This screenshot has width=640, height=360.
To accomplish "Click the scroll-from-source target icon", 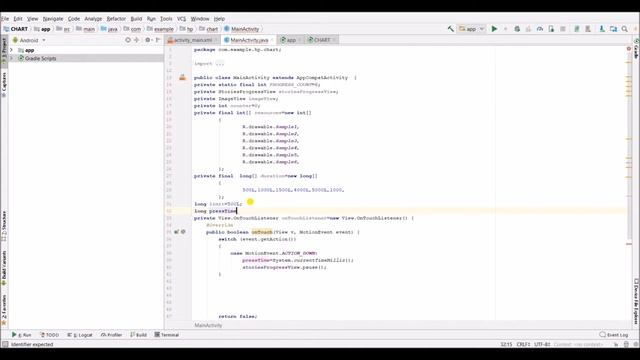I will tap(128, 40).
